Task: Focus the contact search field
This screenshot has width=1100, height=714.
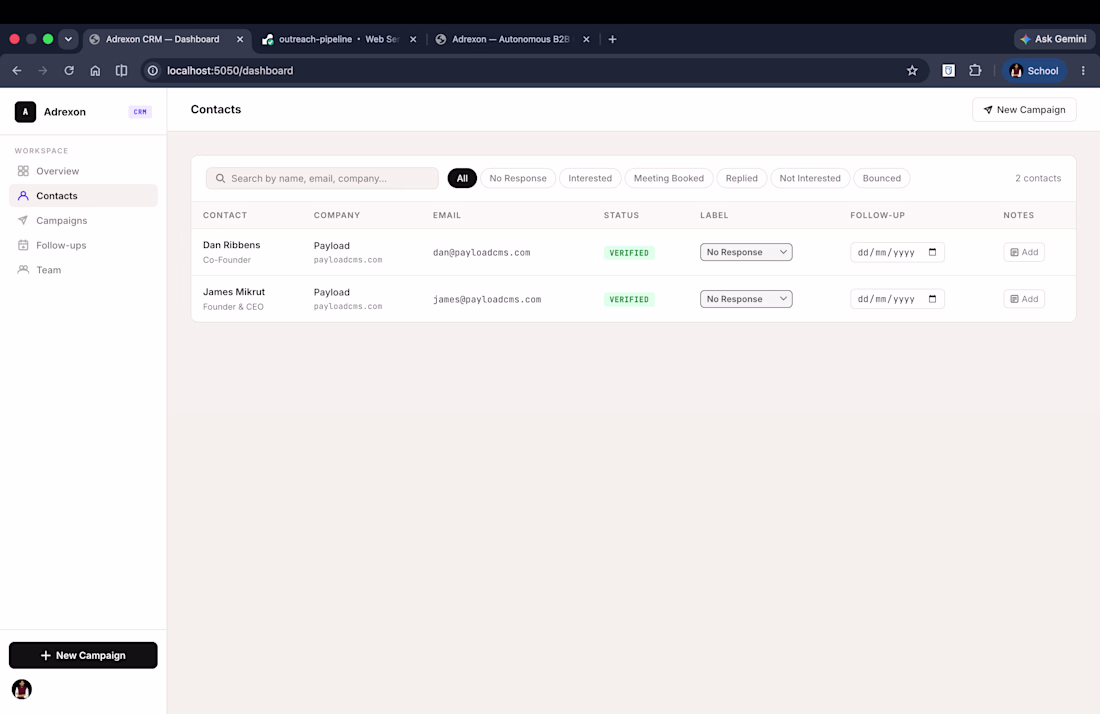Action: (x=322, y=178)
